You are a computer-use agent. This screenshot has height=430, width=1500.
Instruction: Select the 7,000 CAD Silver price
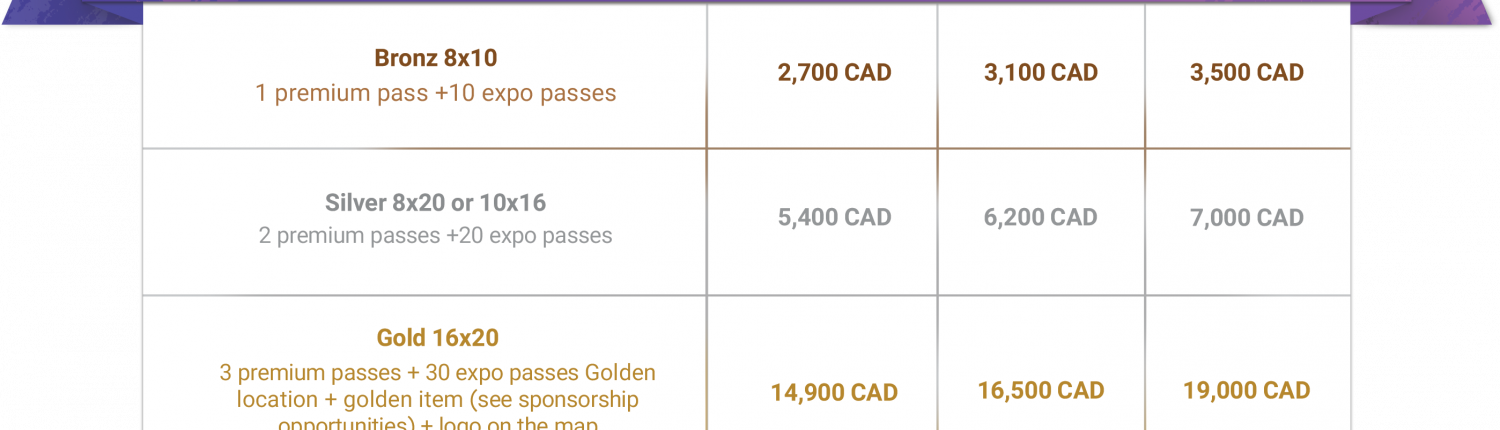coord(1247,218)
